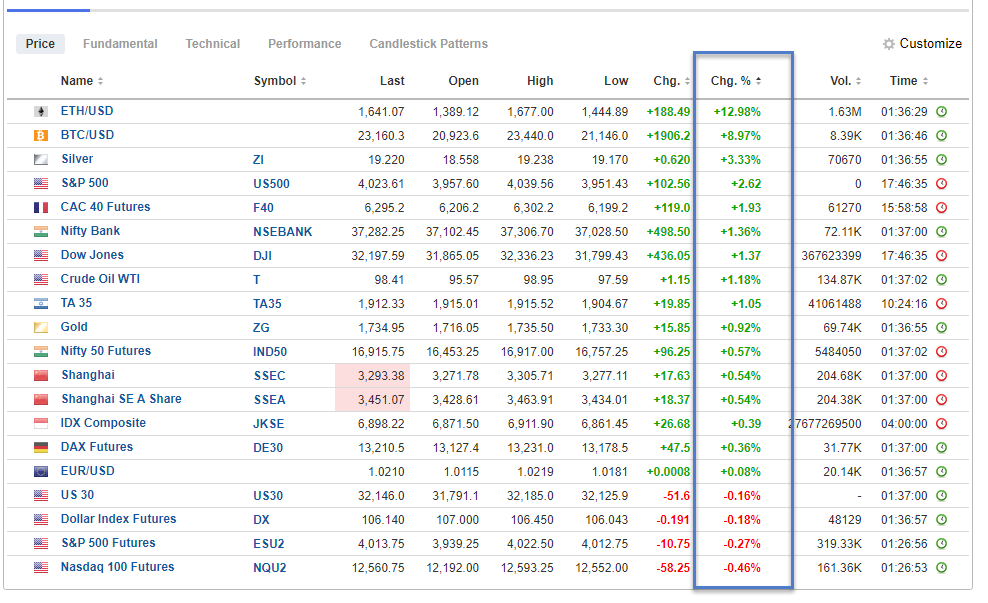
Task: Click the French flag beside CAC 40 Futures
Action: click(41, 207)
